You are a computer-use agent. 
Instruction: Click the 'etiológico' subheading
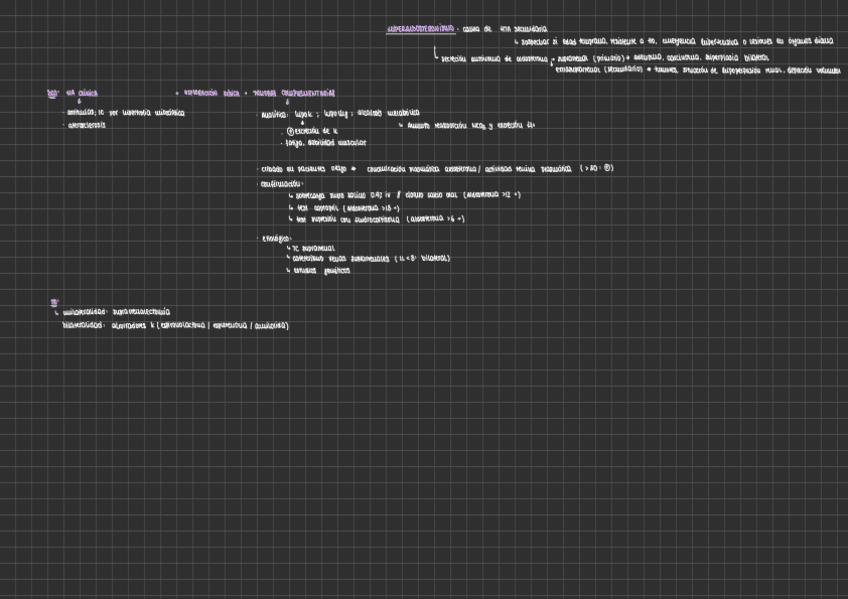click(x=276, y=238)
